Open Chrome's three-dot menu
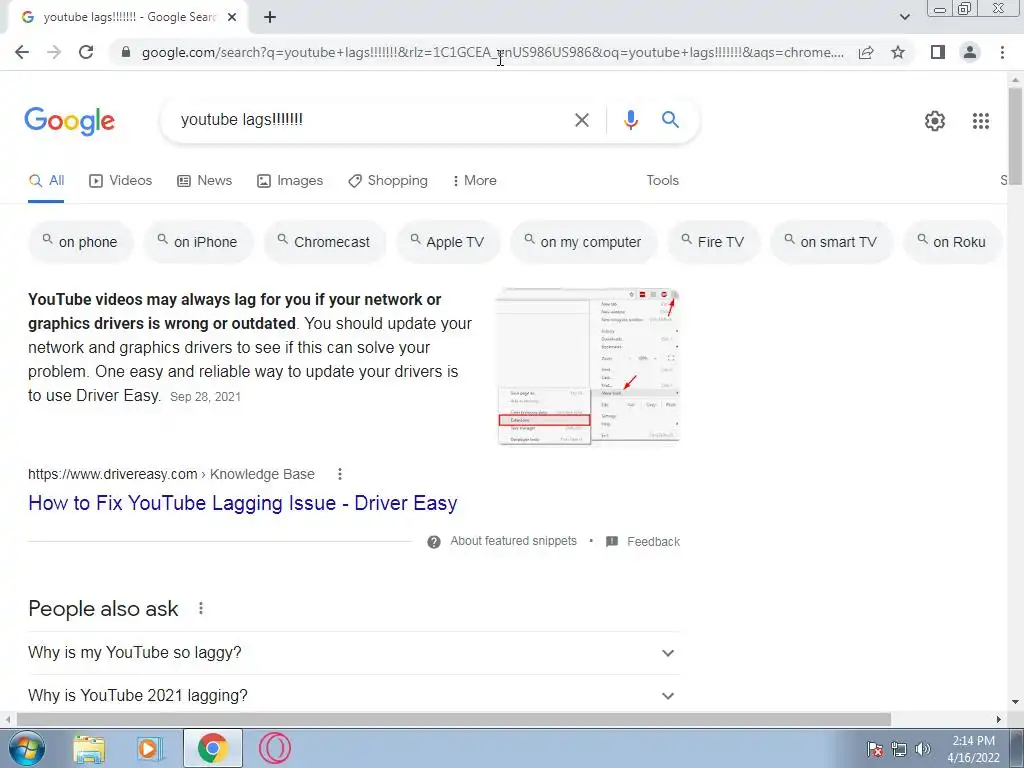The height and width of the screenshot is (768, 1024). (1002, 52)
